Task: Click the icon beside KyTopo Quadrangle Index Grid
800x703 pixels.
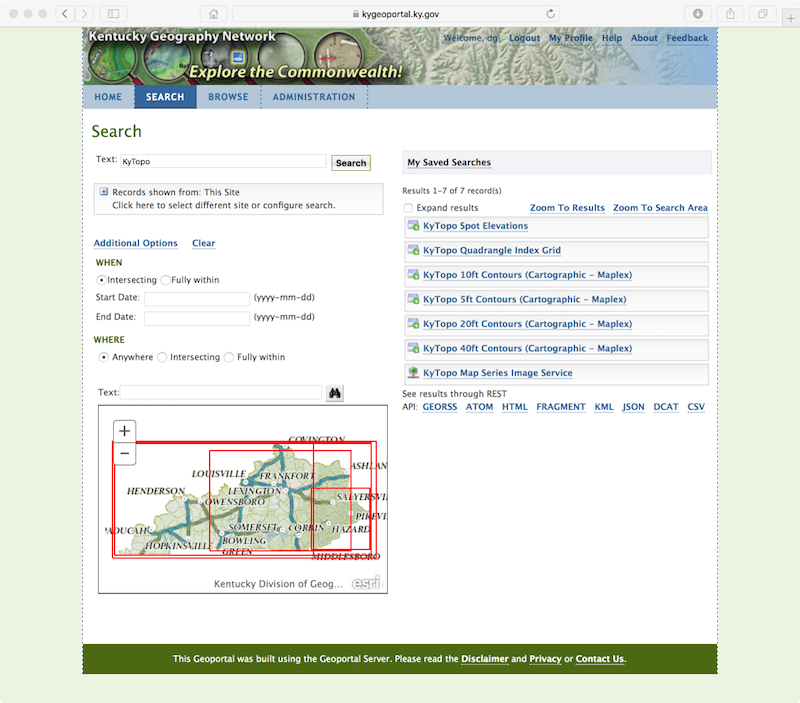Action: coord(413,250)
